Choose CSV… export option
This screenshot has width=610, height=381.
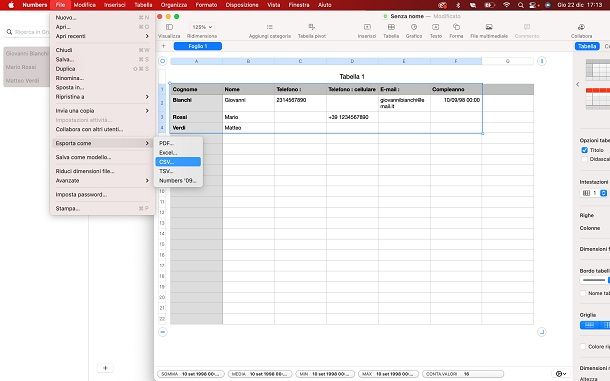pyautogui.click(x=178, y=162)
